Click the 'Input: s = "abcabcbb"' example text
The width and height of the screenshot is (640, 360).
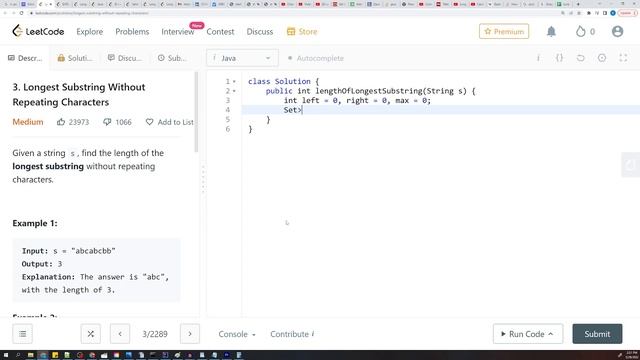coord(69,251)
